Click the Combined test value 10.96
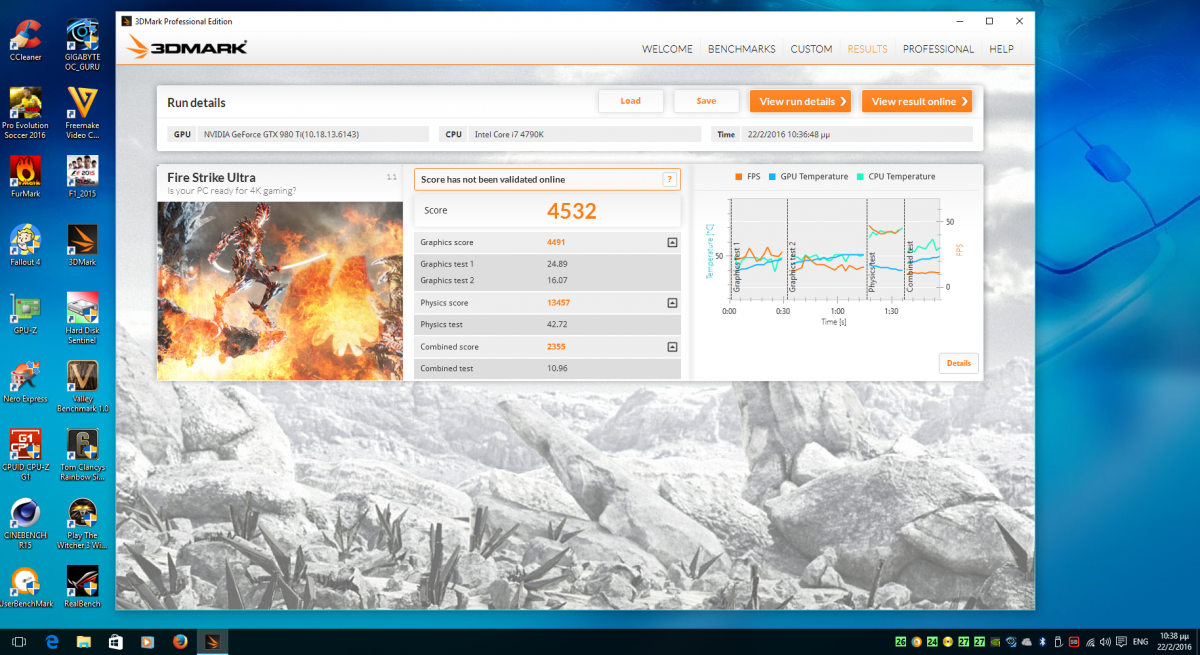Image resolution: width=1200 pixels, height=655 pixels. point(558,369)
